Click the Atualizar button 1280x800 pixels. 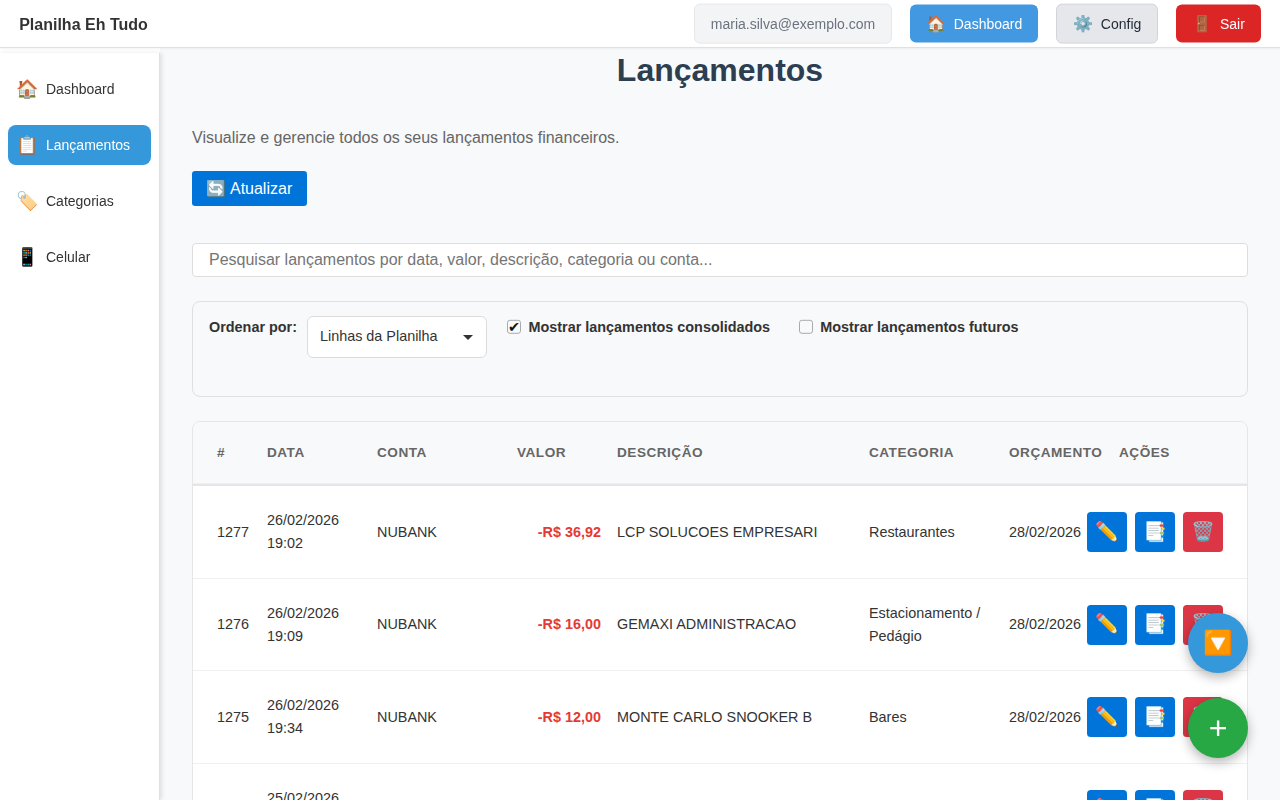(x=249, y=188)
